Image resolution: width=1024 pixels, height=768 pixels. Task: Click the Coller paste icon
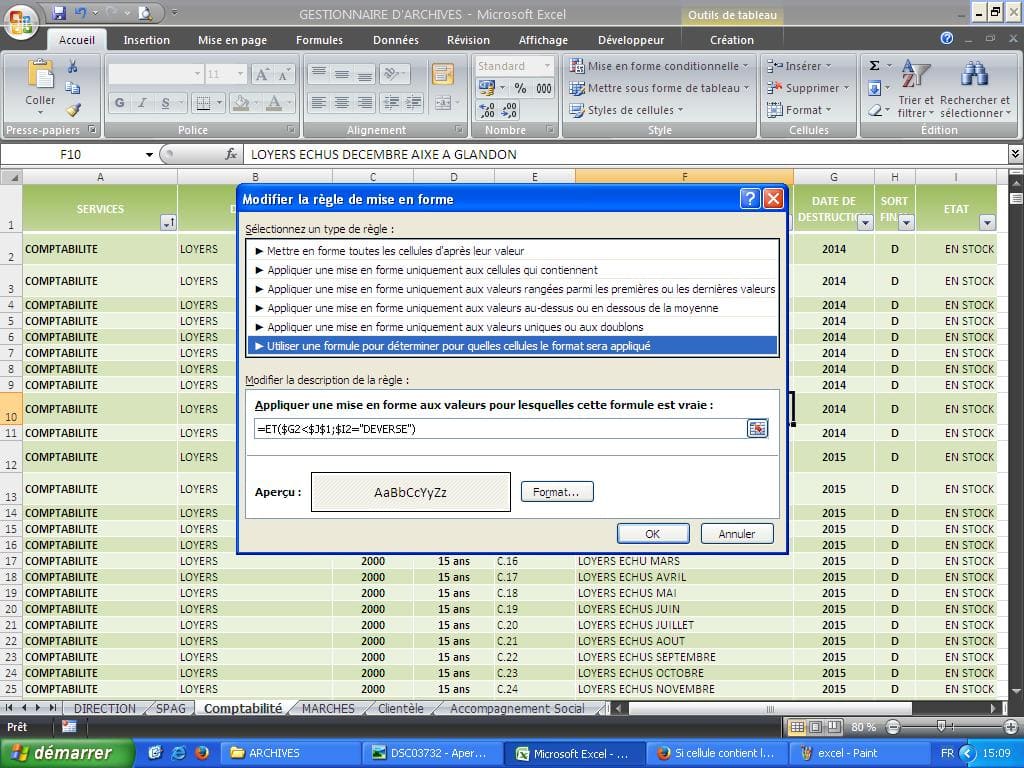[40, 78]
